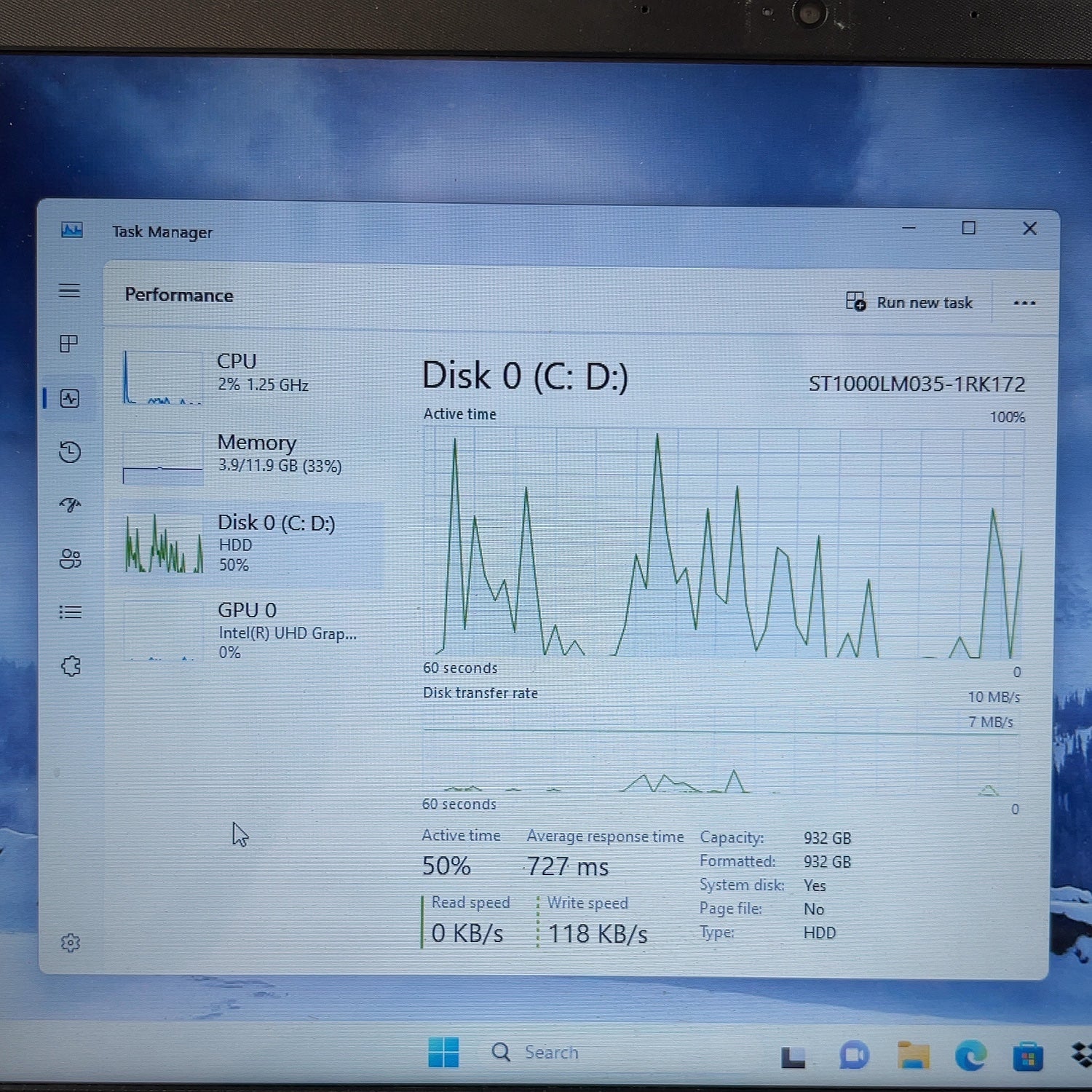Maximize the Task Manager window
The image size is (1092, 1092).
(x=968, y=228)
